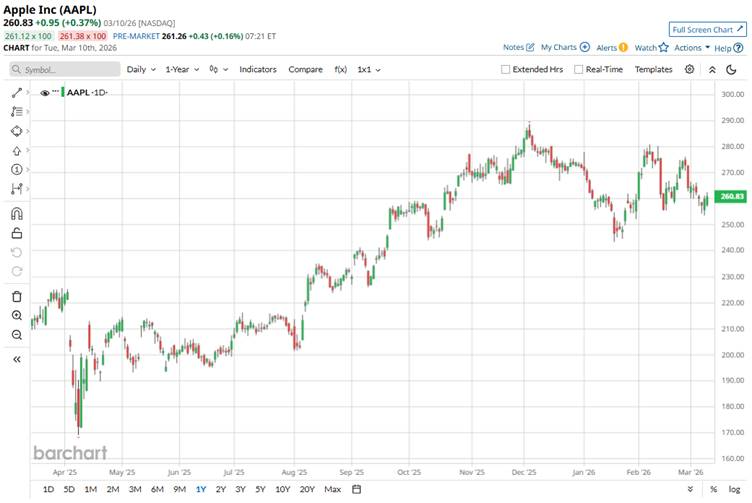The width and height of the screenshot is (752, 503).
Task: Delete drawings with the trash icon
Action: (17, 296)
